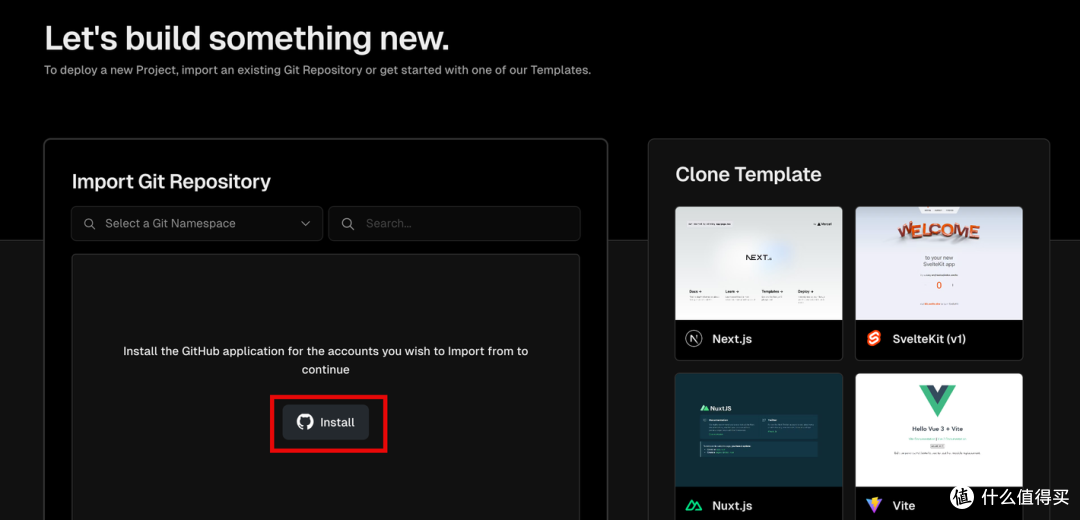Viewport: 1080px width, 520px height.
Task: Expand the Git Namespace chevron arrow
Action: pyautogui.click(x=306, y=224)
